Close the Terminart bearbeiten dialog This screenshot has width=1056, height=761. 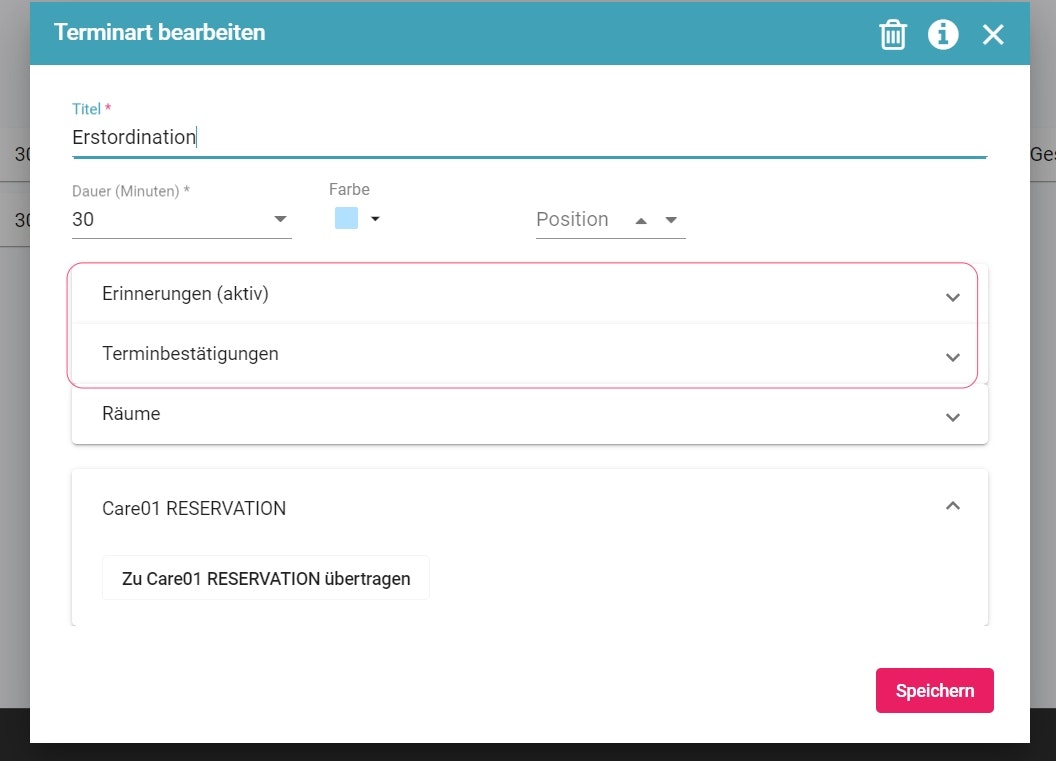[992, 35]
